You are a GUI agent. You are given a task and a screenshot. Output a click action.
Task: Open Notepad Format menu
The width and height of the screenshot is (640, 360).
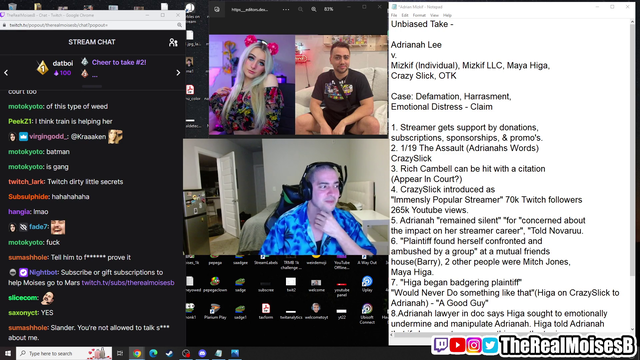pos(419,16)
